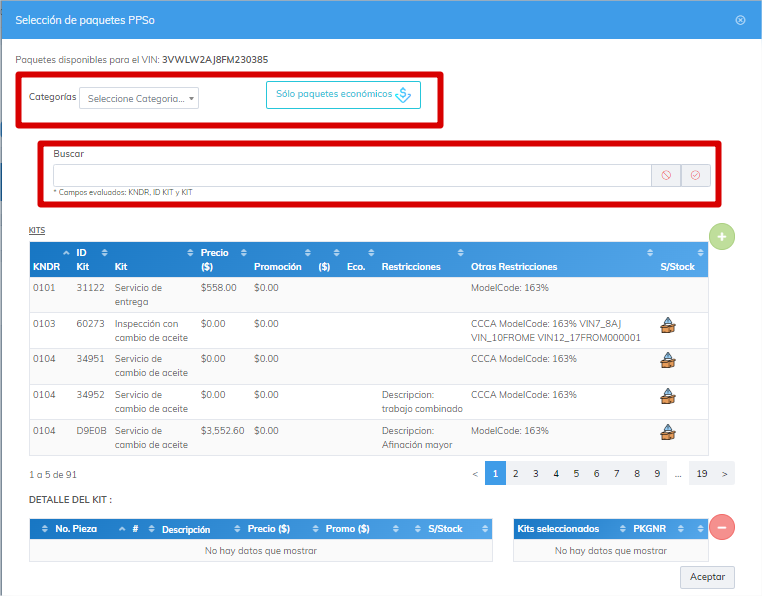762x596 pixels.
Task: Click stock box icon for kit 34951
Action: pyautogui.click(x=669, y=360)
